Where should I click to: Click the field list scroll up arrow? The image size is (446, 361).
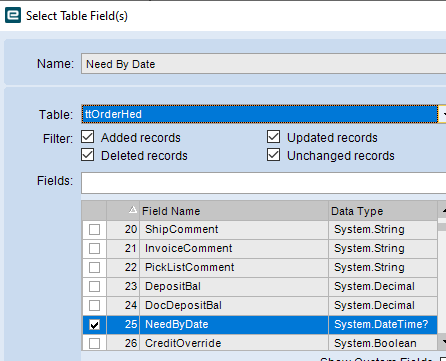coord(443,211)
